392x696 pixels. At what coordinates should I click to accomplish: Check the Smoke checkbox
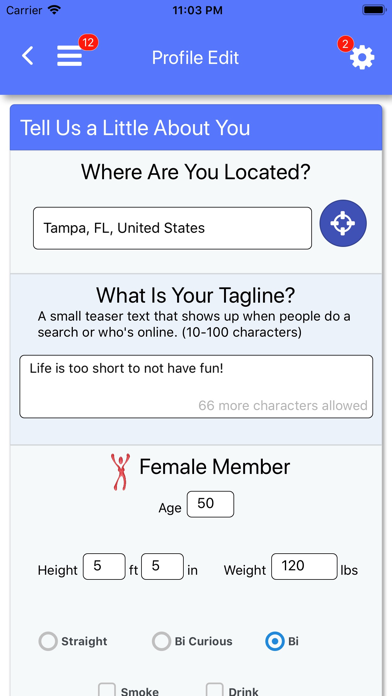107,690
